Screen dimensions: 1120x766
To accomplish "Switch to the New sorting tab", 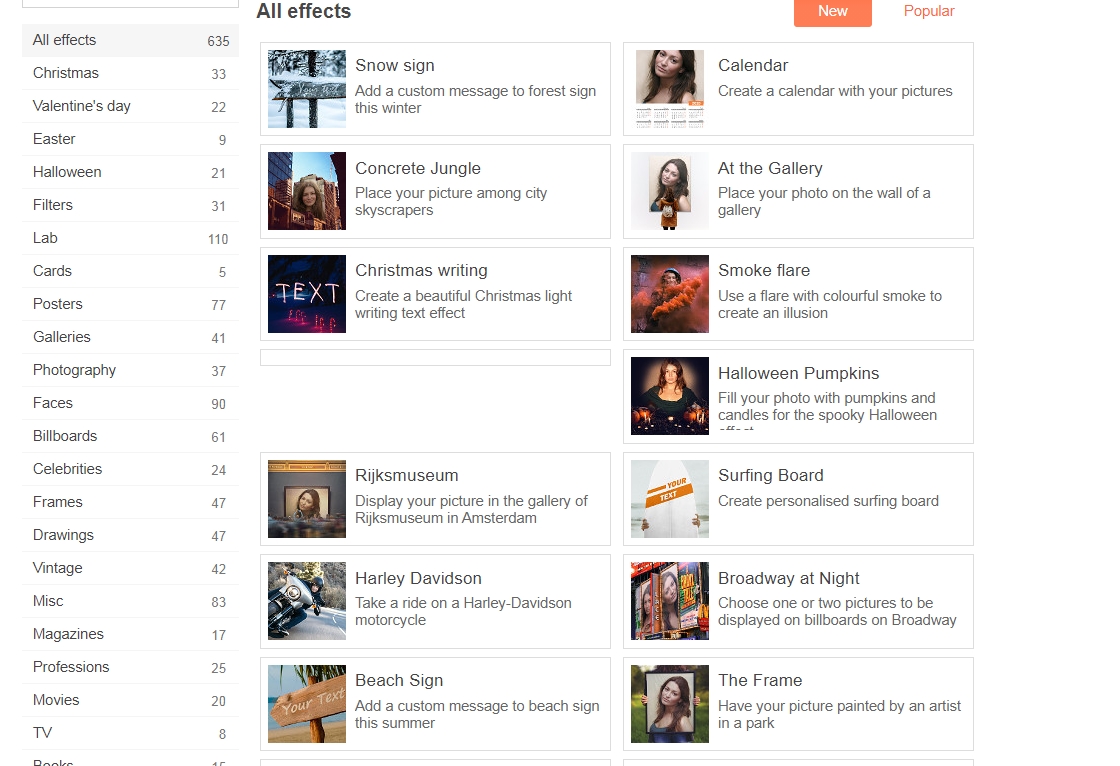I will pyautogui.click(x=832, y=11).
